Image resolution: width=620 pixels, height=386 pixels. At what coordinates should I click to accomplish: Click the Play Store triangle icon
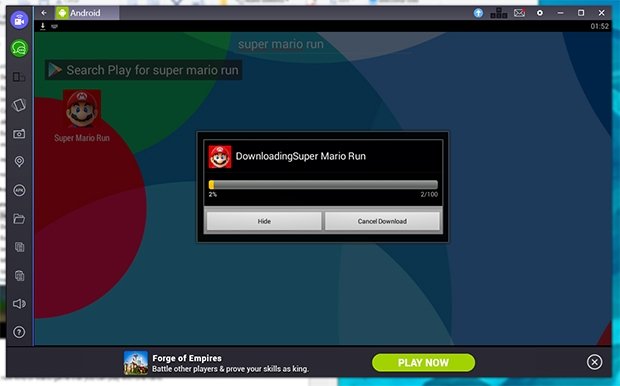coord(55,70)
